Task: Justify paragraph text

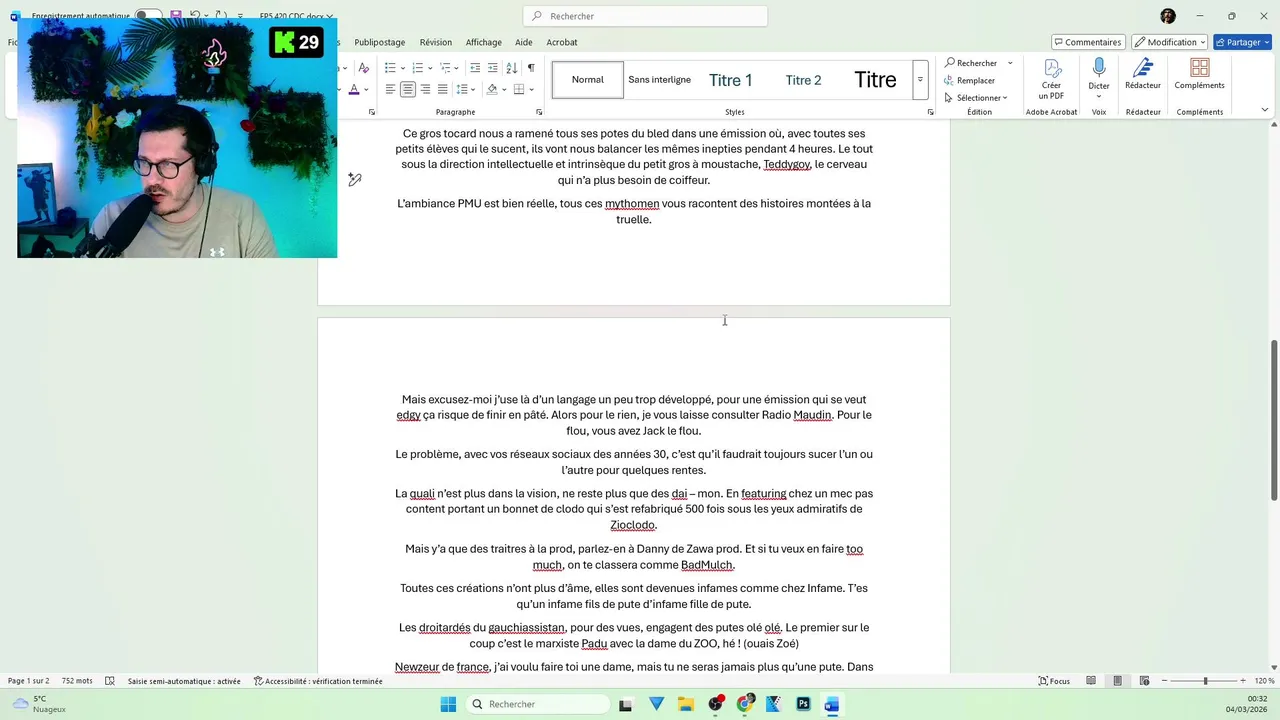Action: (443, 89)
